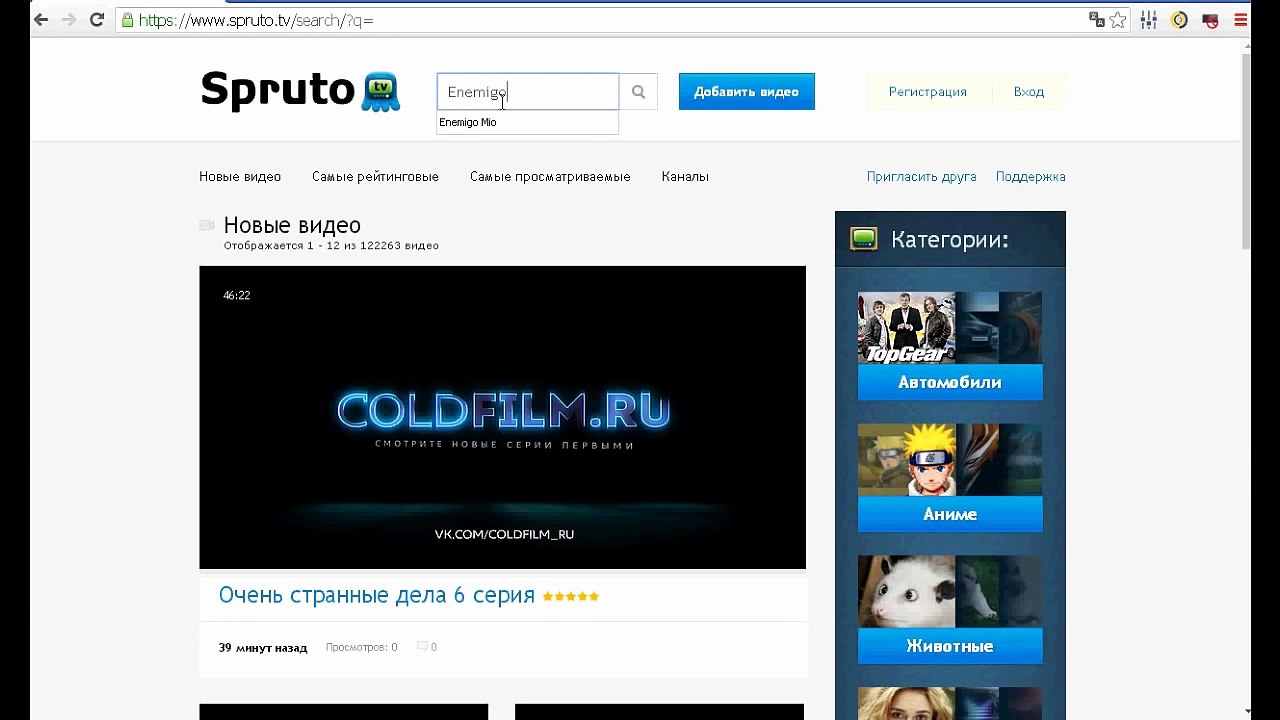This screenshot has width=1280, height=720.
Task: Open the translate page icon in address bar
Action: [x=1096, y=20]
